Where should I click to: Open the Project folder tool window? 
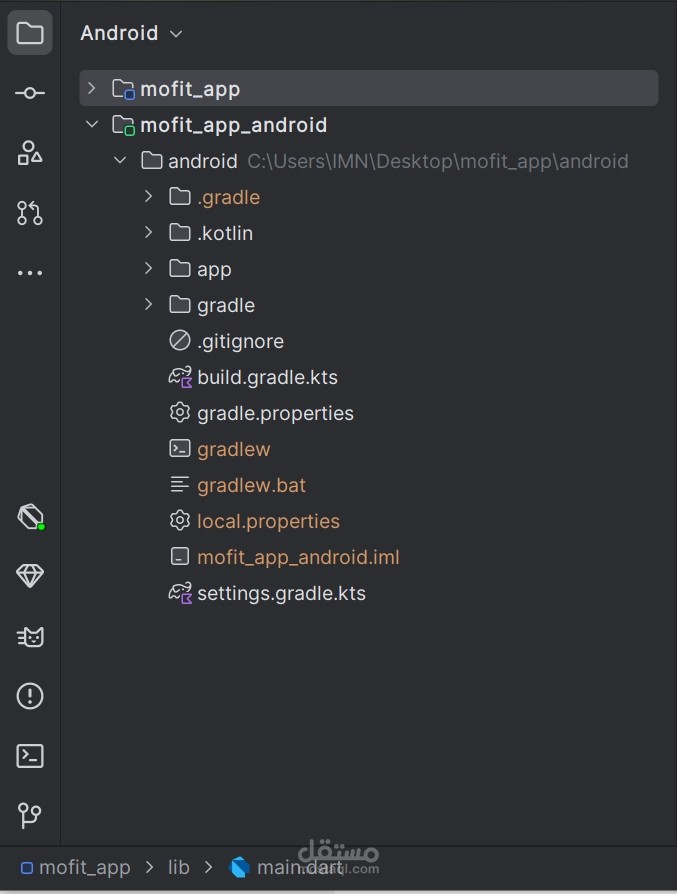30,33
